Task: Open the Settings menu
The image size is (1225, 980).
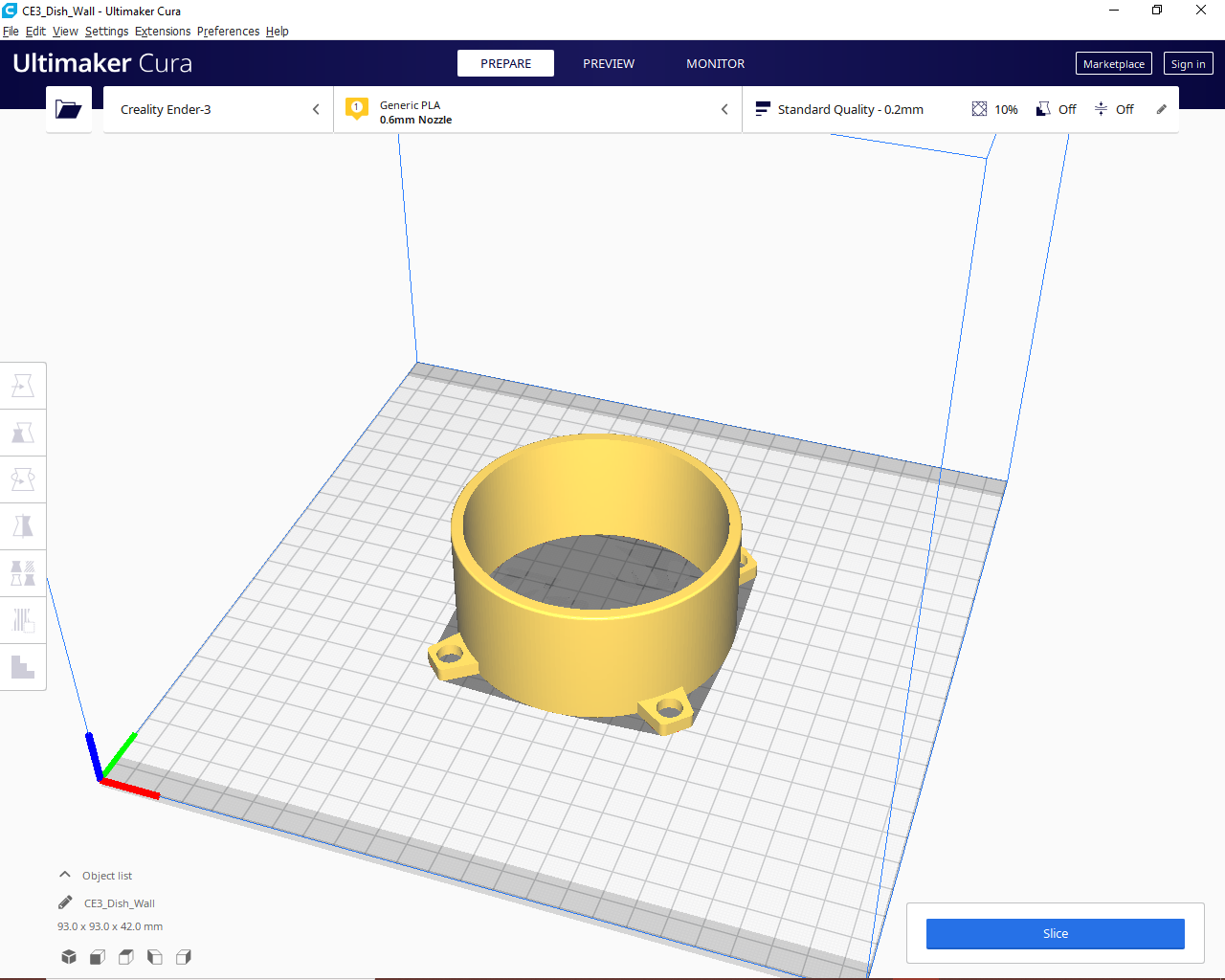Action: 106,32
